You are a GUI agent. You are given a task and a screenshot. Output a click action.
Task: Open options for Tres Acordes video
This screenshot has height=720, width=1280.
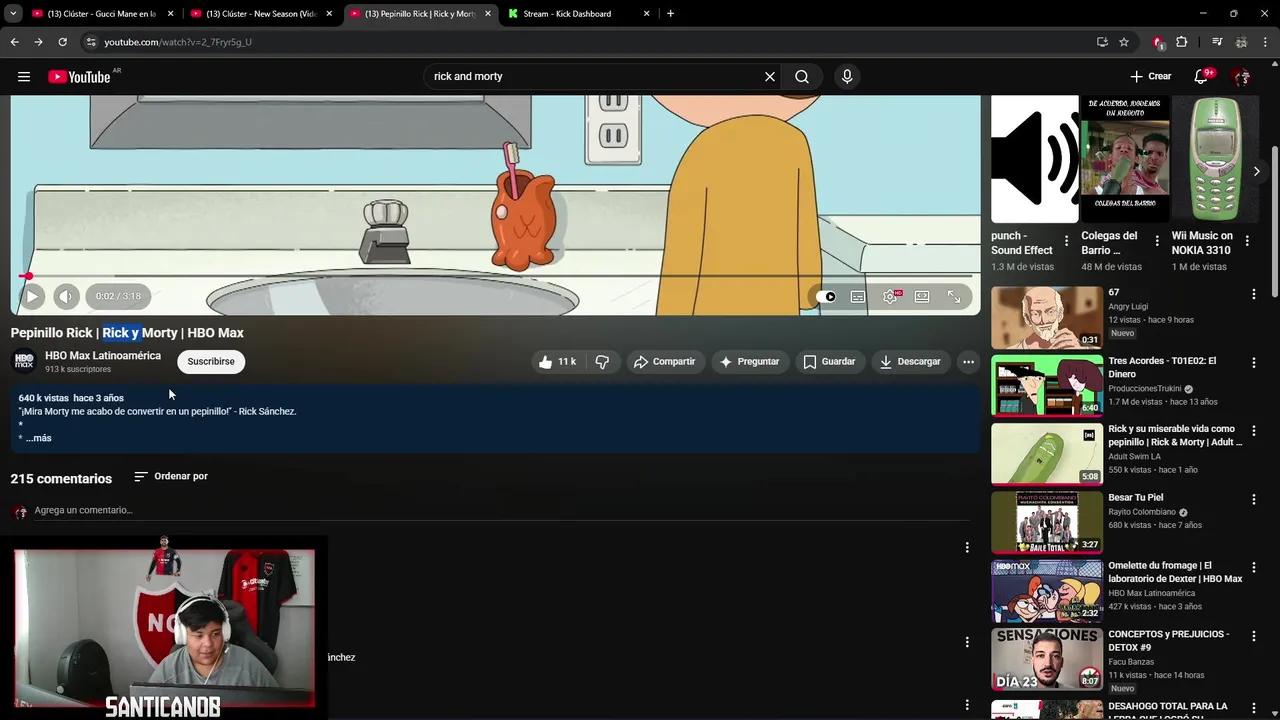pyautogui.click(x=1254, y=362)
